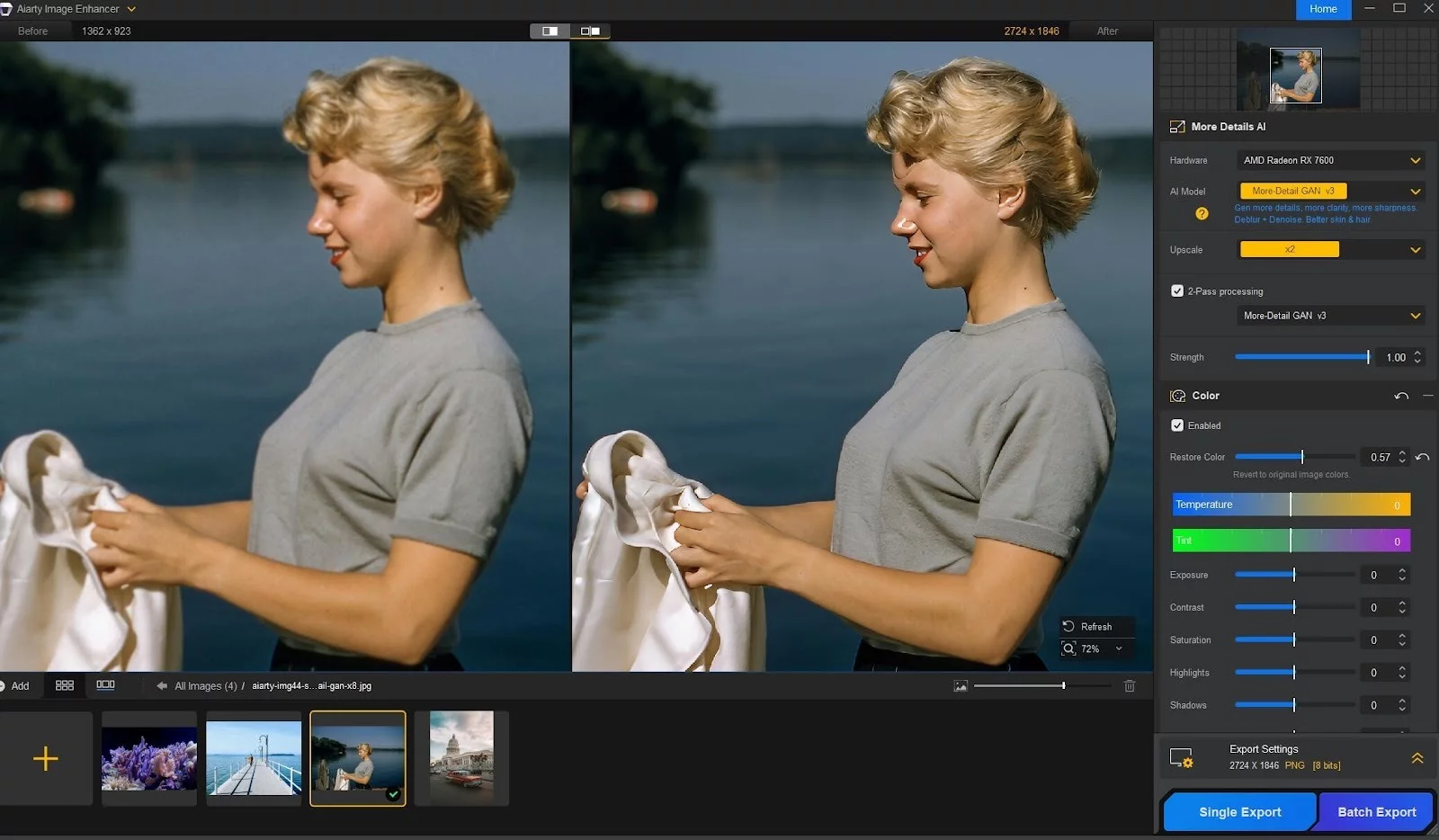Select the coral reef image thumbnail
The width and height of the screenshot is (1439, 840).
point(148,758)
